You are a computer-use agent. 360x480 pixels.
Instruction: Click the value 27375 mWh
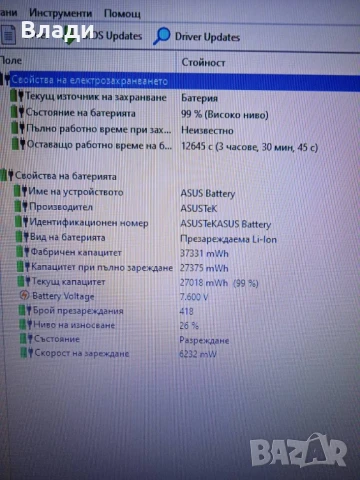tap(204, 268)
